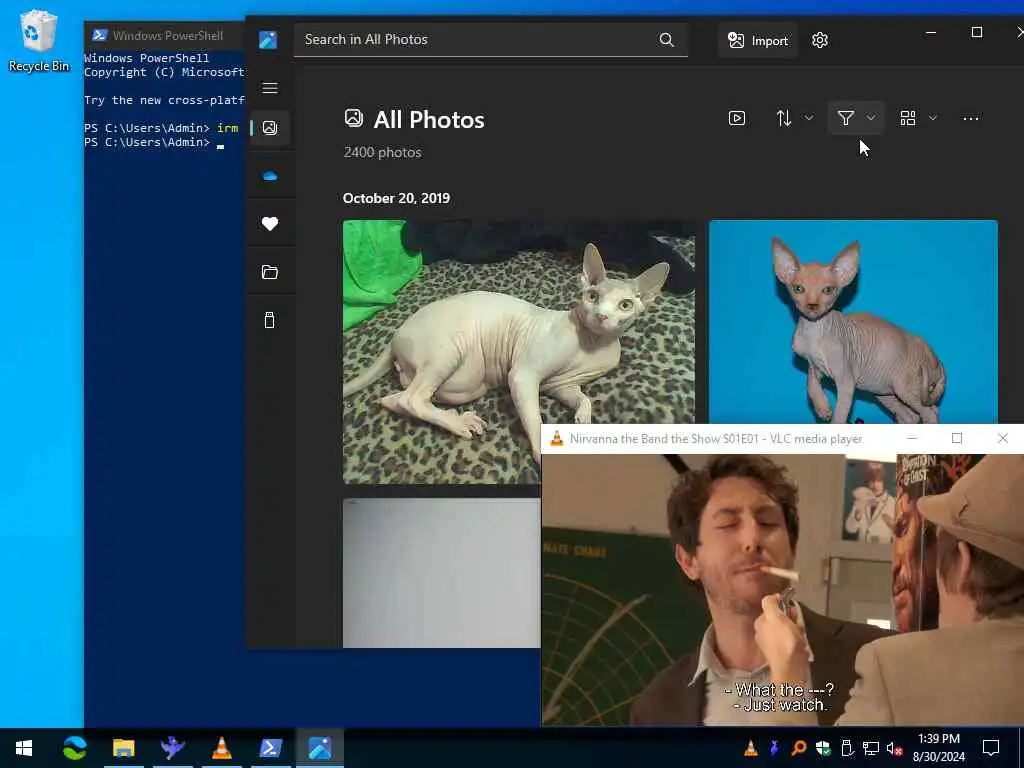Click the Windows PowerShell title bar
This screenshot has height=768, width=1024.
165,35
